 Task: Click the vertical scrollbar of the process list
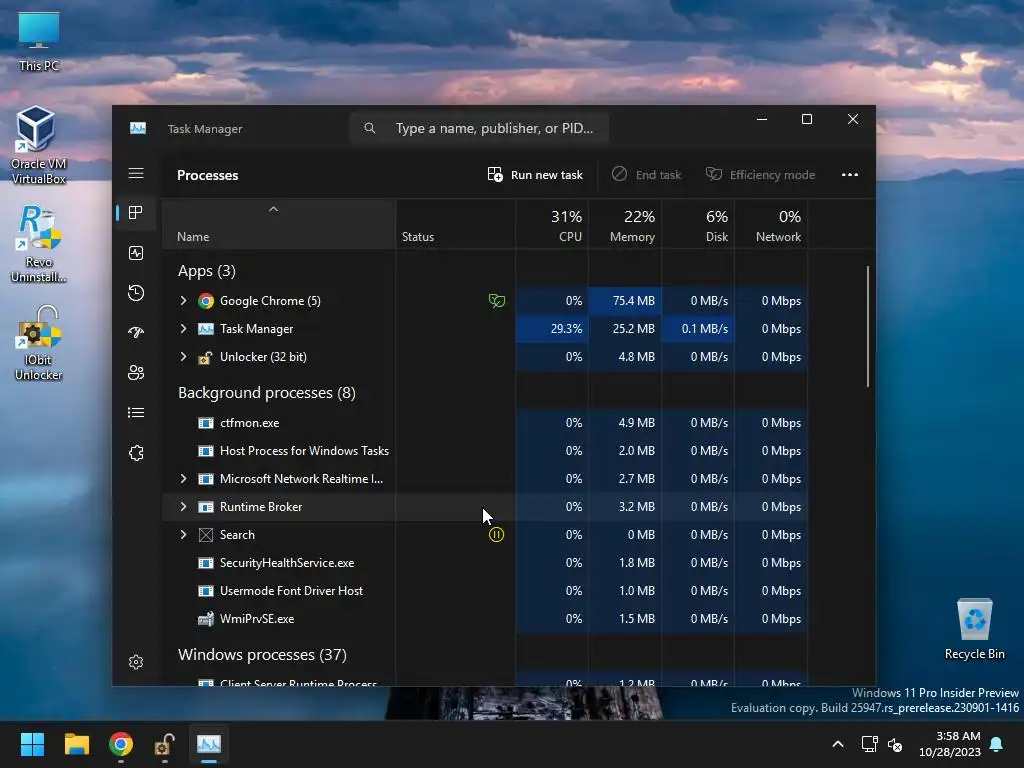tap(867, 325)
